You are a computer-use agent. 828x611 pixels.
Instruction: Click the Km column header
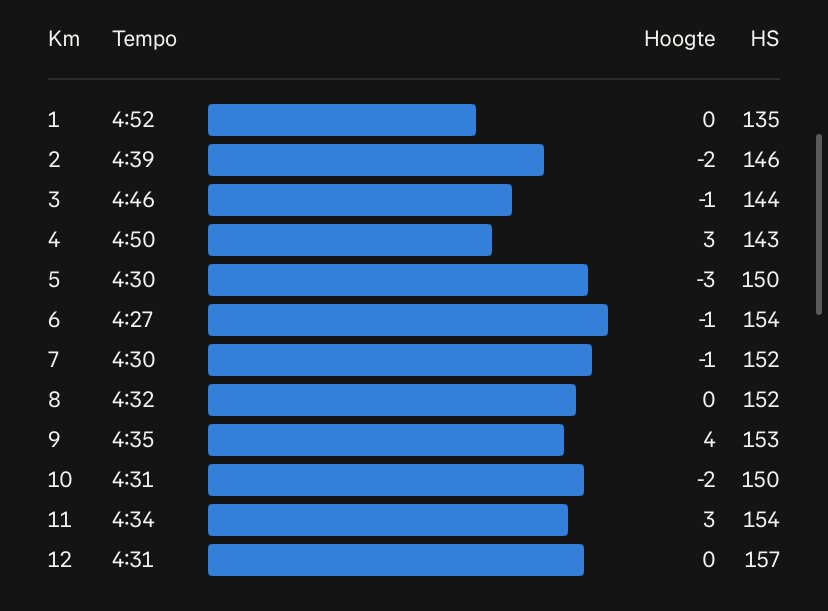click(64, 39)
